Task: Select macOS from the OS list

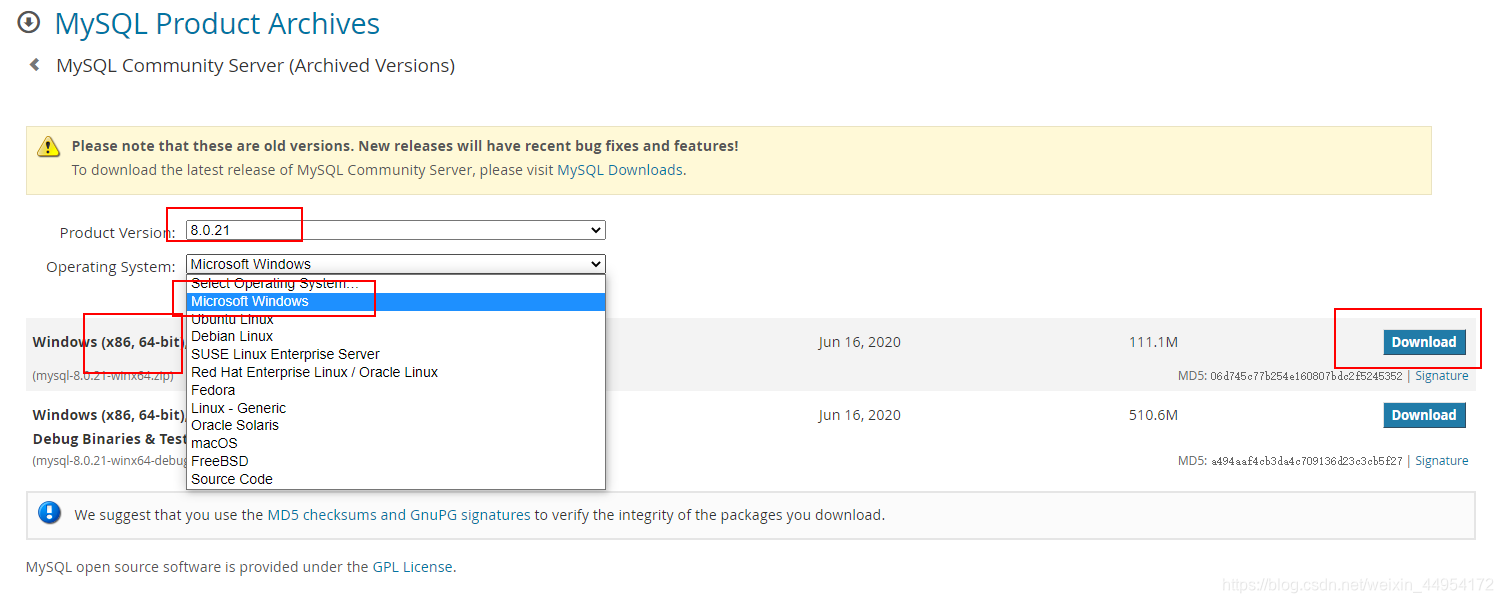Action: (396, 443)
